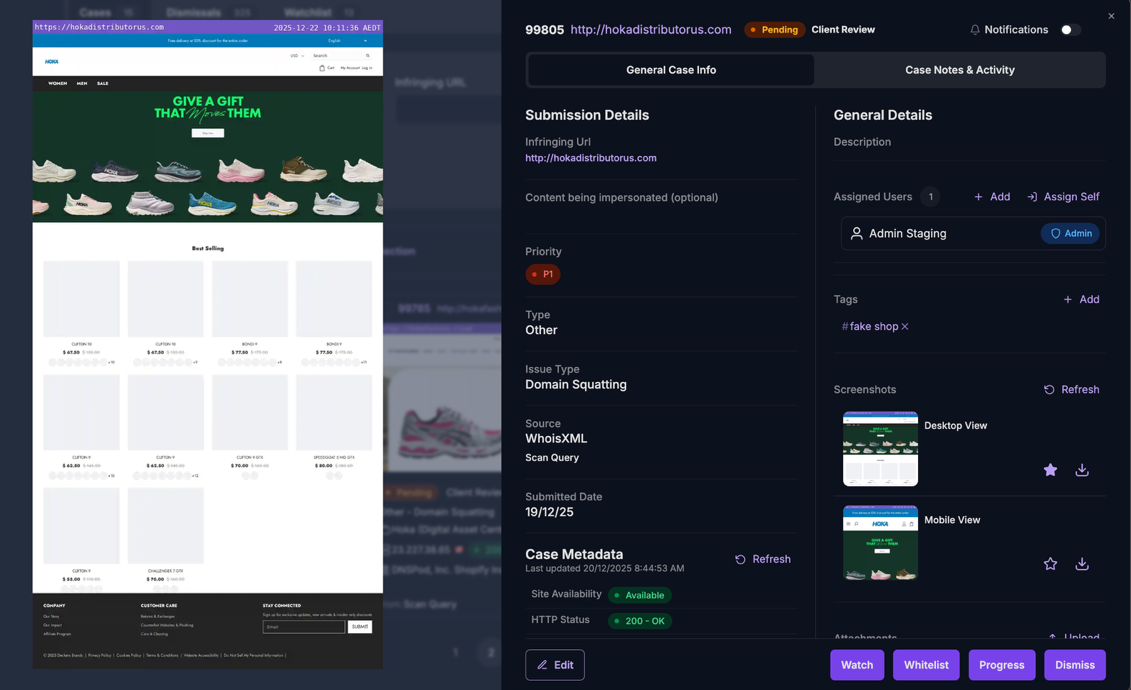Add an assigned user
1131x690 pixels.
click(x=992, y=197)
